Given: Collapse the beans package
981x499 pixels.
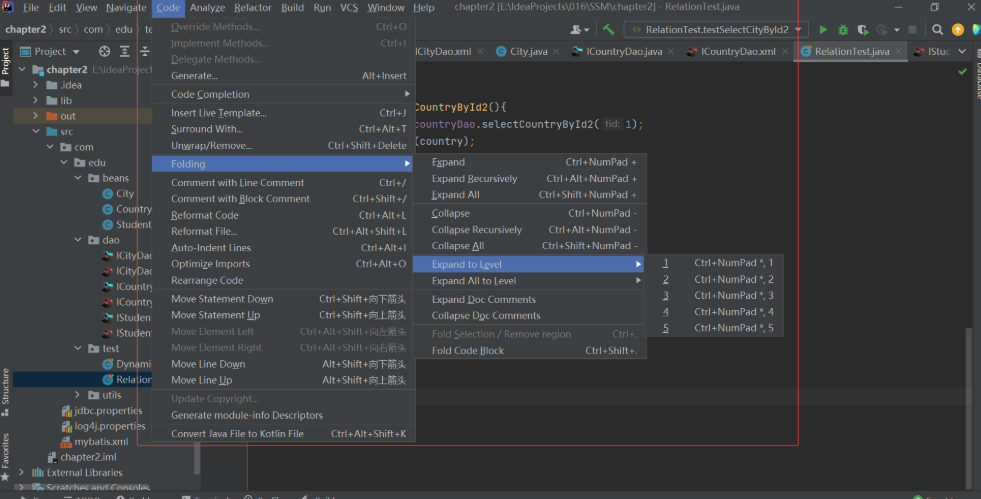Looking at the screenshot, I should 78,178.
